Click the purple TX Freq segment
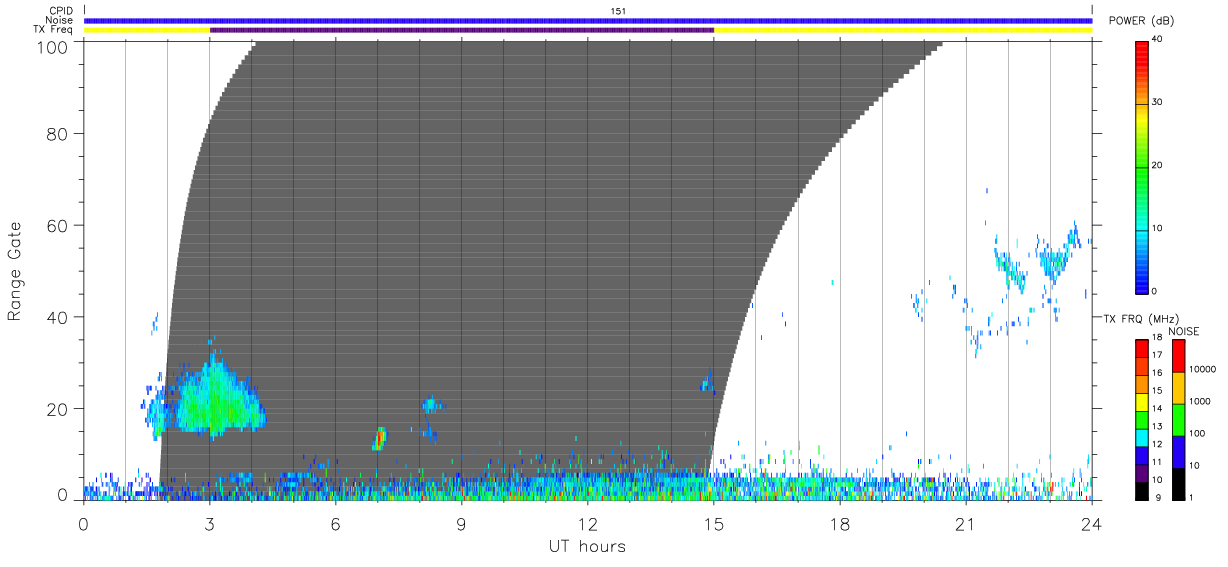Image resolution: width=1228 pixels, height=567 pixels. [462, 30]
